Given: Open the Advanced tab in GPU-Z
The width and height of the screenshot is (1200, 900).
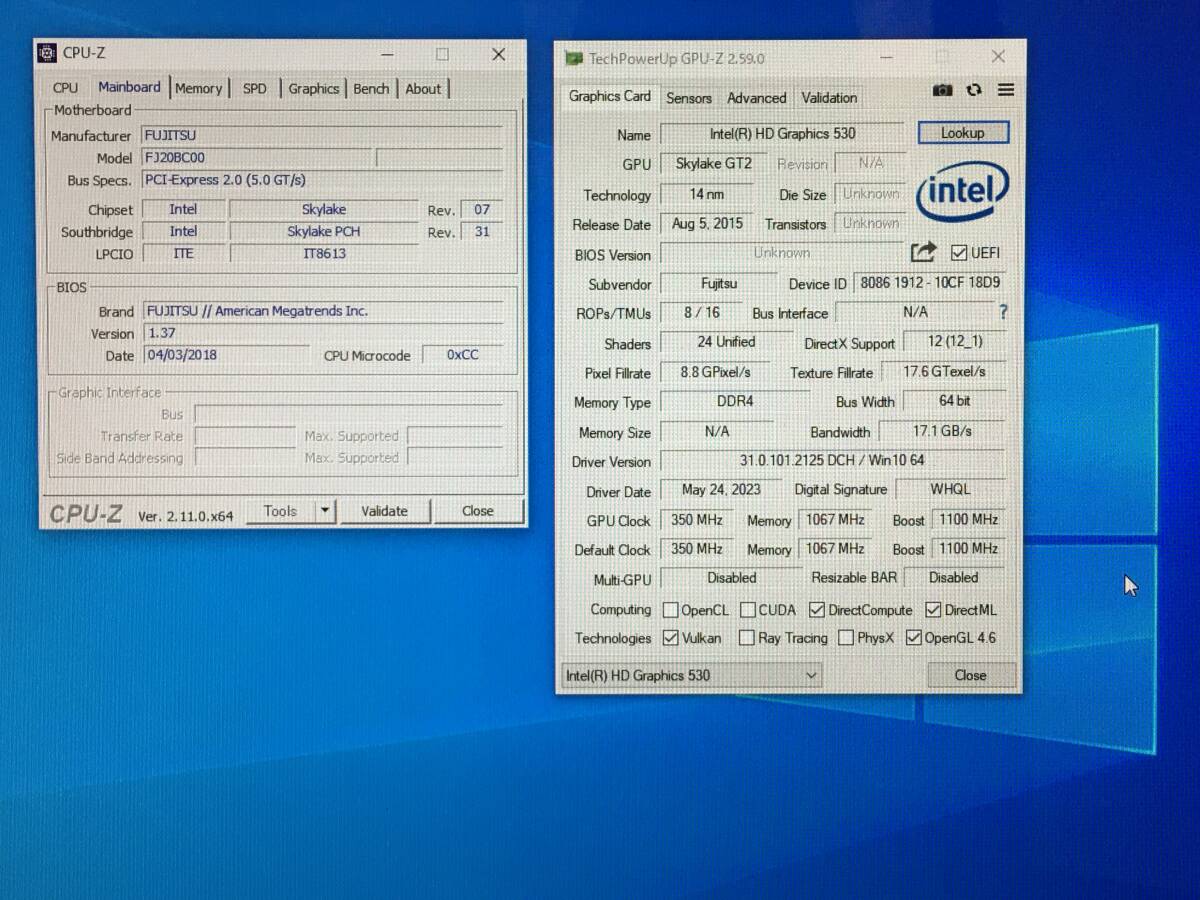Looking at the screenshot, I should click(756, 98).
